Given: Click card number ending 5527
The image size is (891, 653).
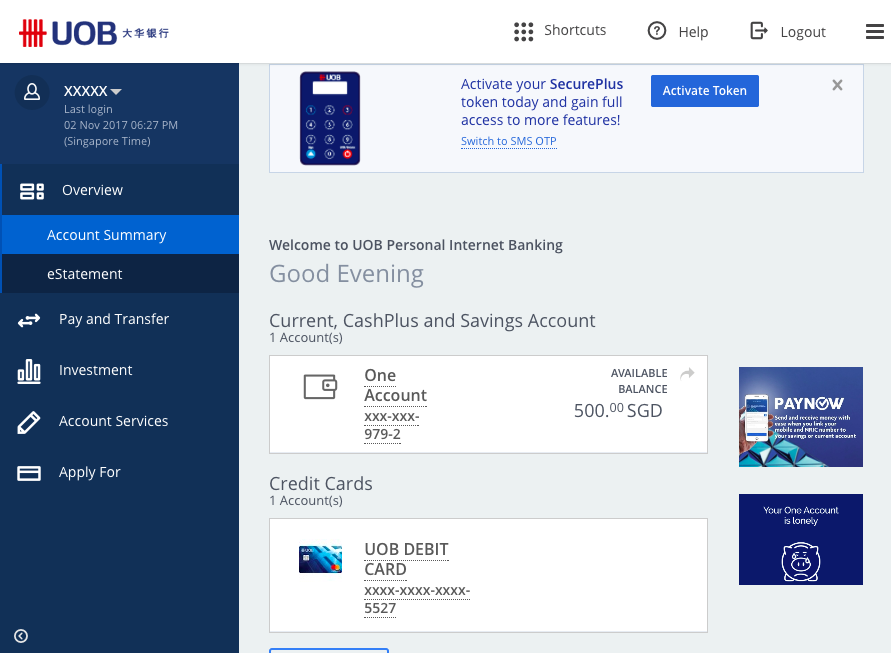Looking at the screenshot, I should tap(417, 600).
